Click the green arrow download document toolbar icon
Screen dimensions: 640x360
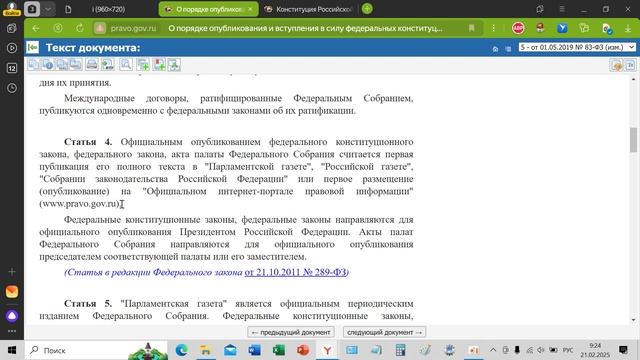click(x=174, y=64)
